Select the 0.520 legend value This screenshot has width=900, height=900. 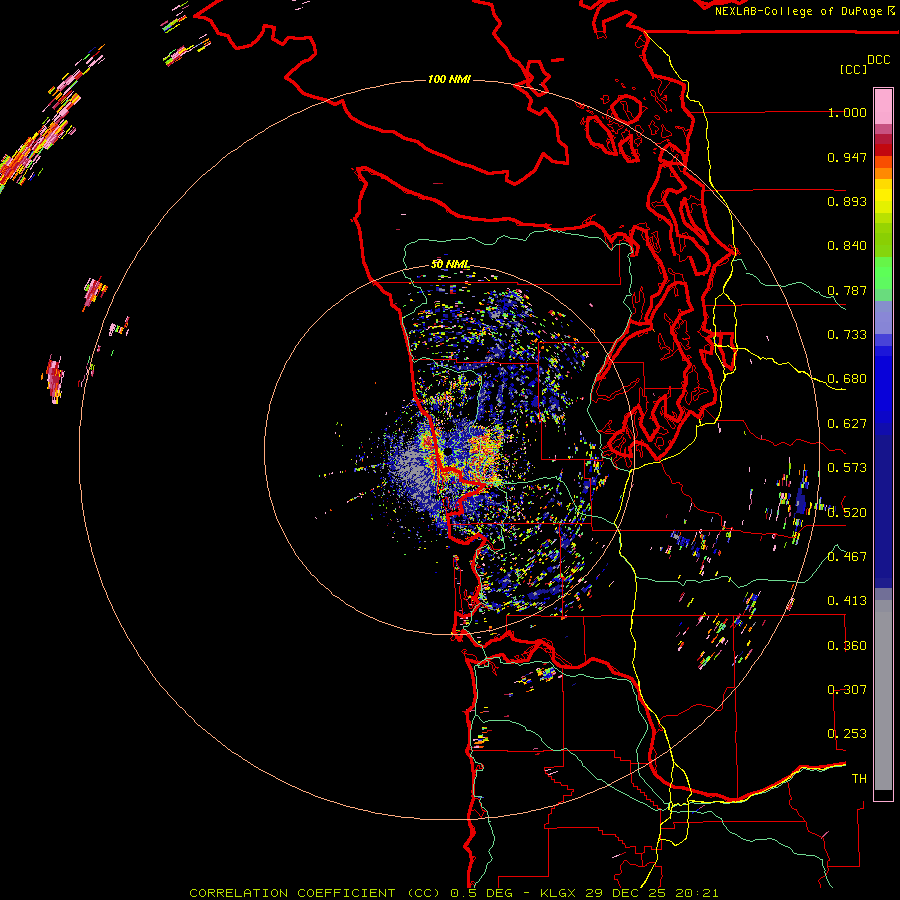(x=847, y=513)
